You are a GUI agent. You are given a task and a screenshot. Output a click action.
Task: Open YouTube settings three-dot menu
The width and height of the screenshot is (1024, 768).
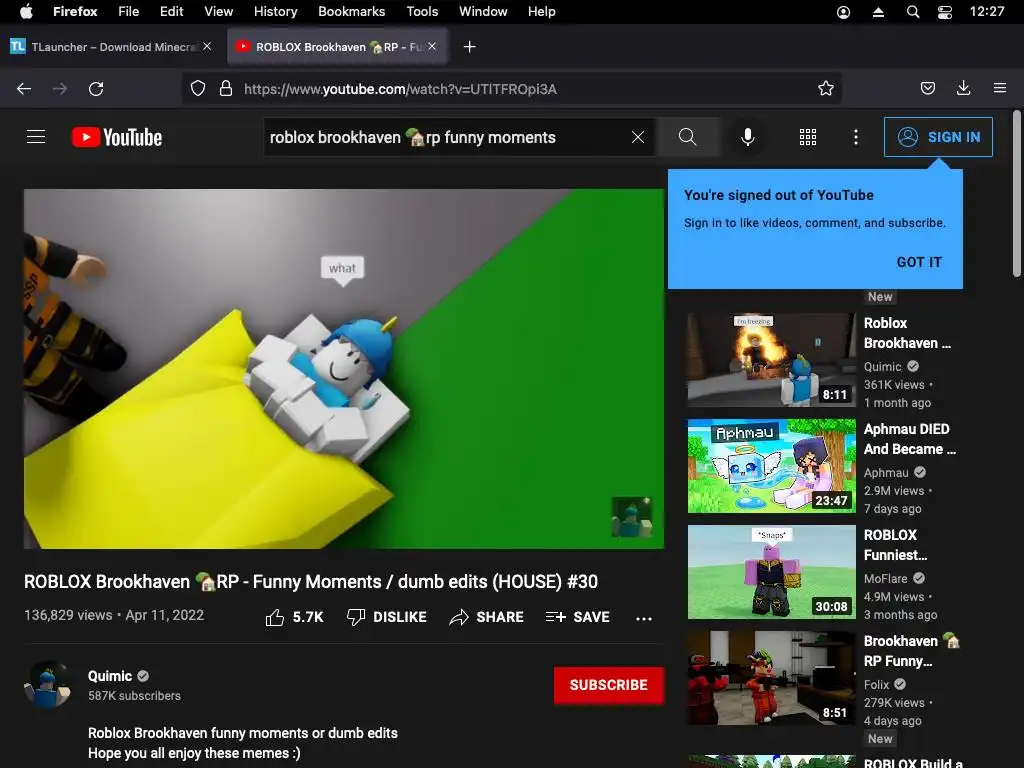click(856, 137)
